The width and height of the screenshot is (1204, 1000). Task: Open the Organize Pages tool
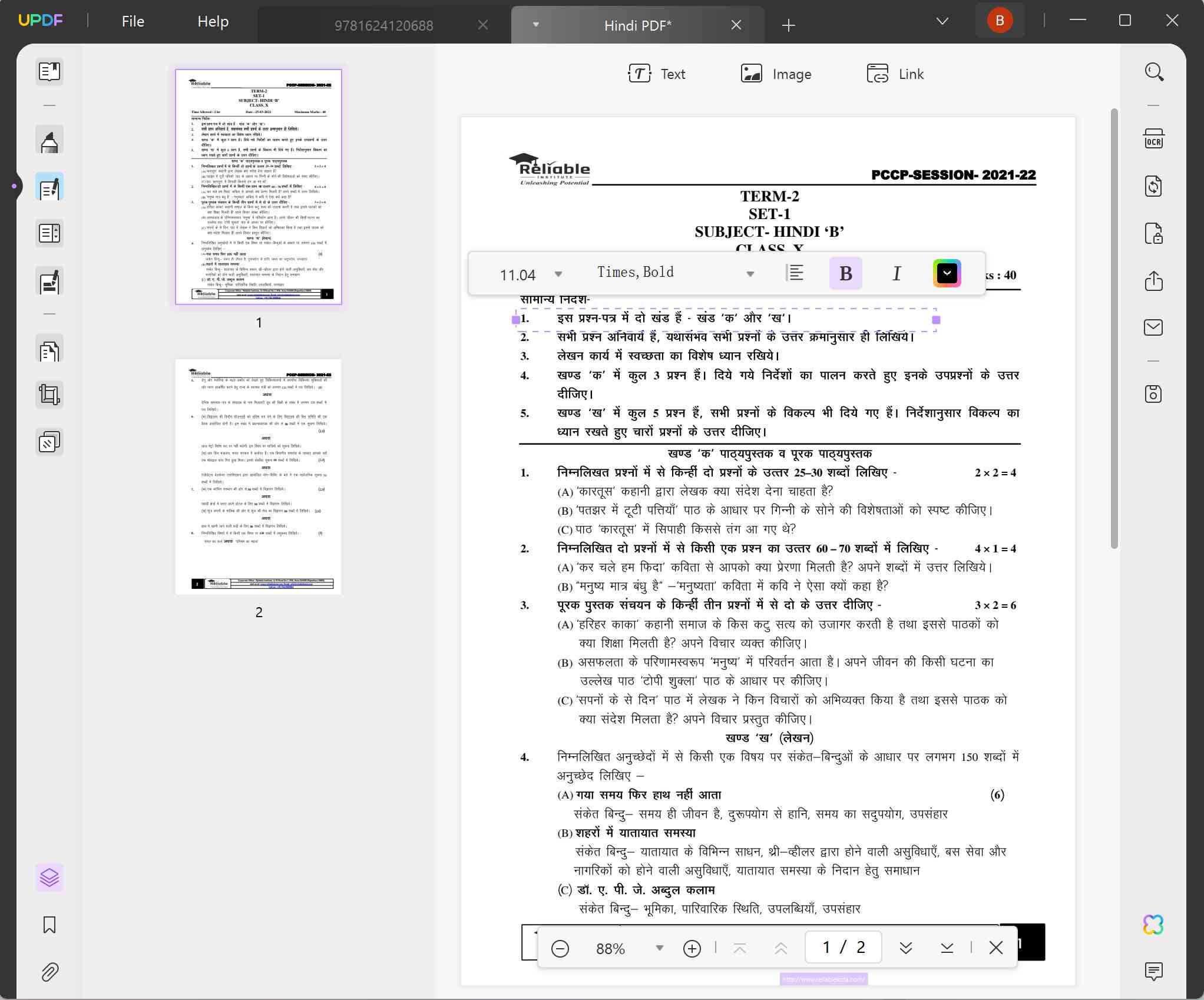point(49,350)
